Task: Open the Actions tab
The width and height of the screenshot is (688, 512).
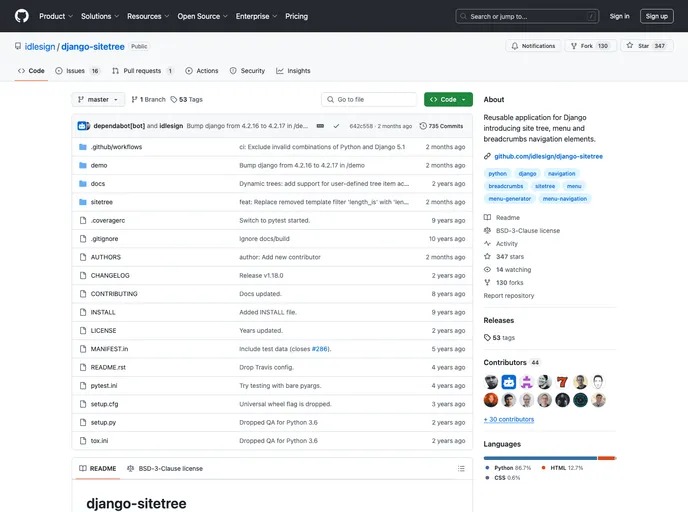Action: click(201, 71)
